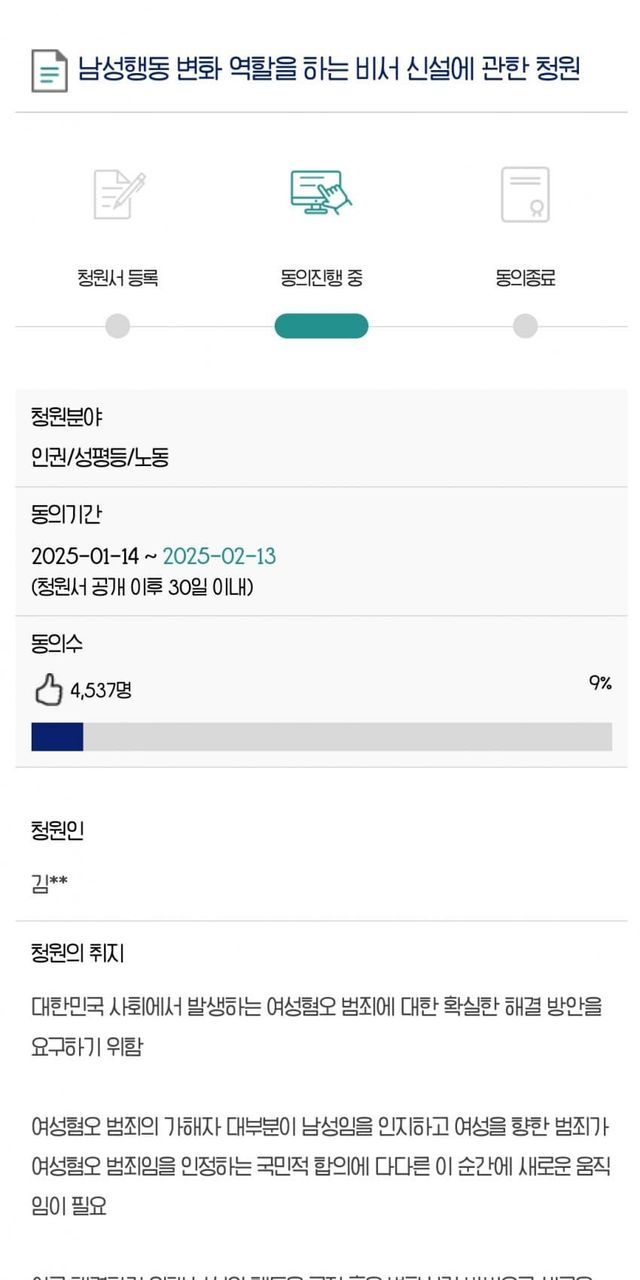This screenshot has height=1280, width=640.
Task: Select the 동의진행 중 step label
Action: (321, 278)
